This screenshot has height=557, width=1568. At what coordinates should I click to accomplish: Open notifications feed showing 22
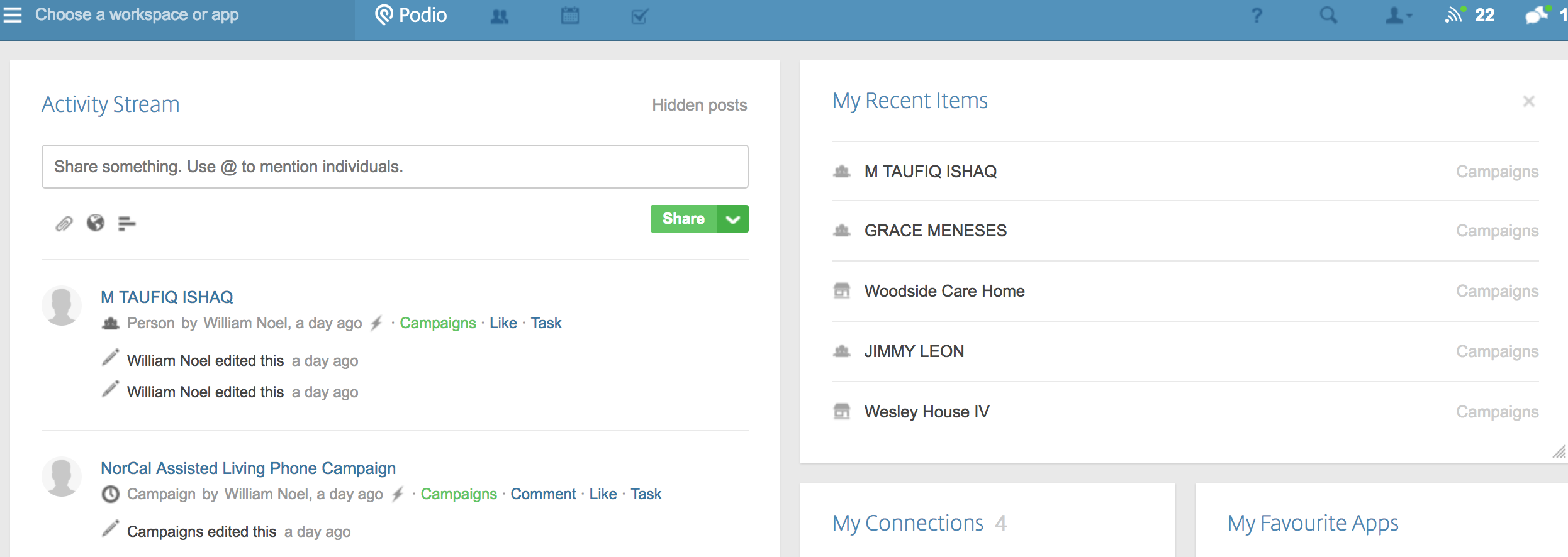tap(1470, 15)
